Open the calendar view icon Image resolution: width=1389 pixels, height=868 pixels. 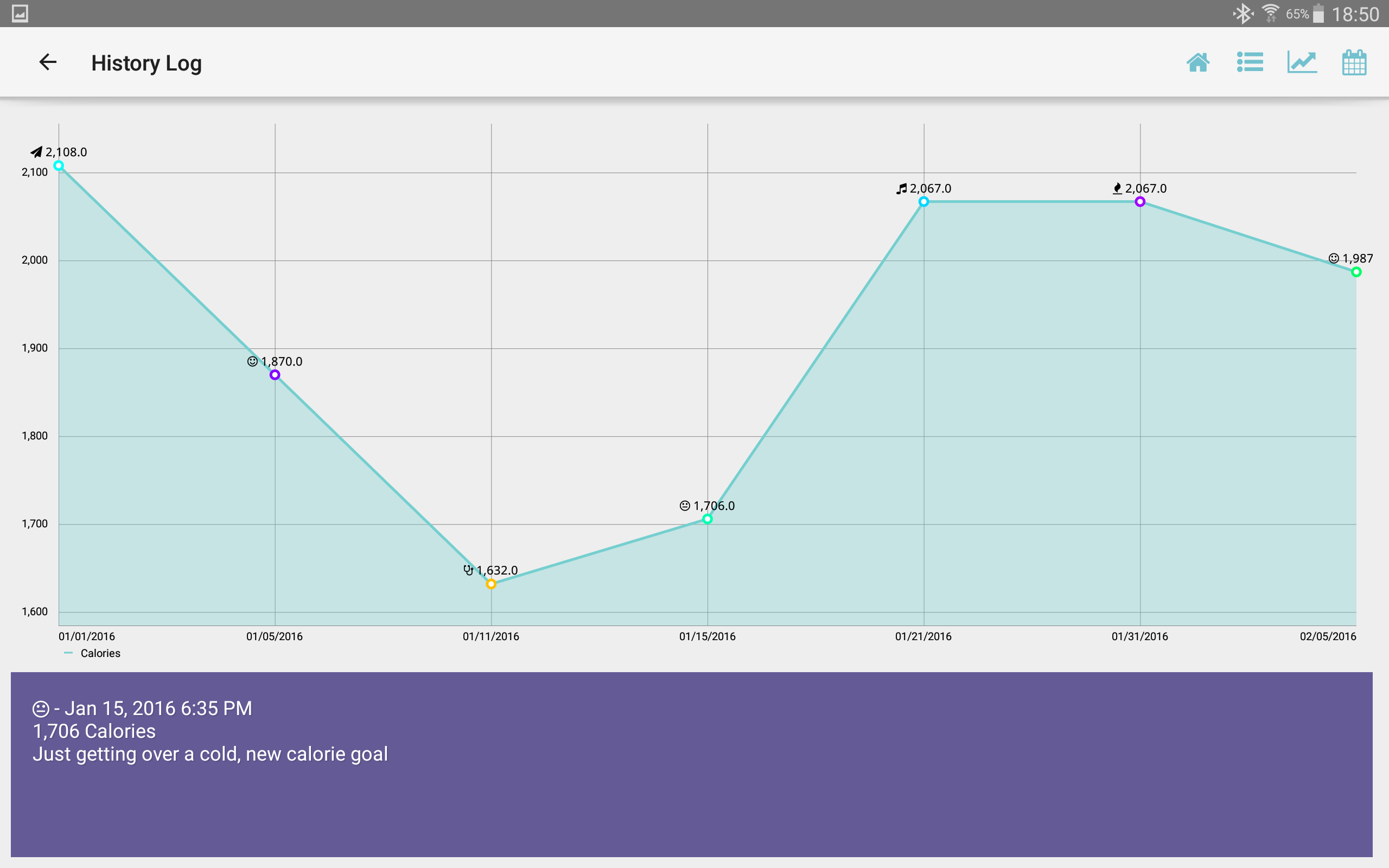tap(1354, 62)
